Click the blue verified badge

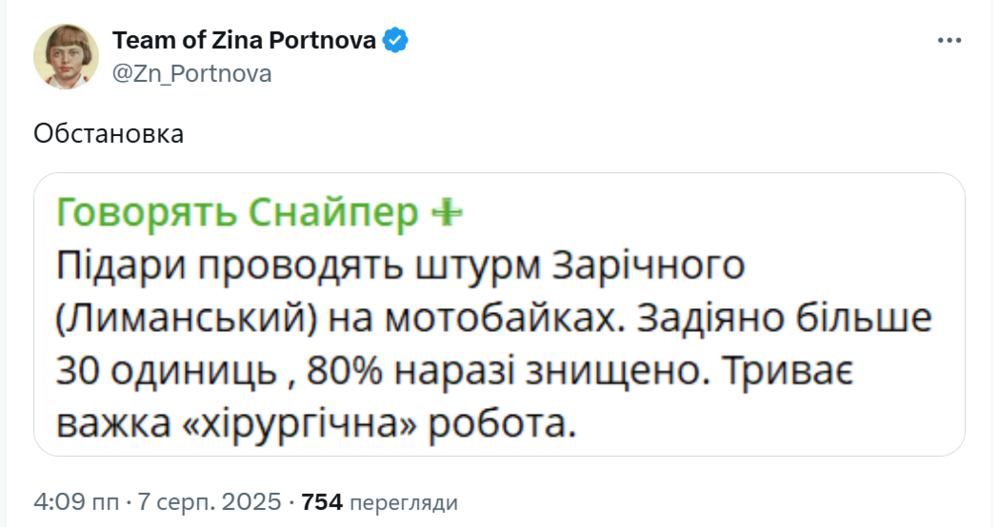pos(397,41)
